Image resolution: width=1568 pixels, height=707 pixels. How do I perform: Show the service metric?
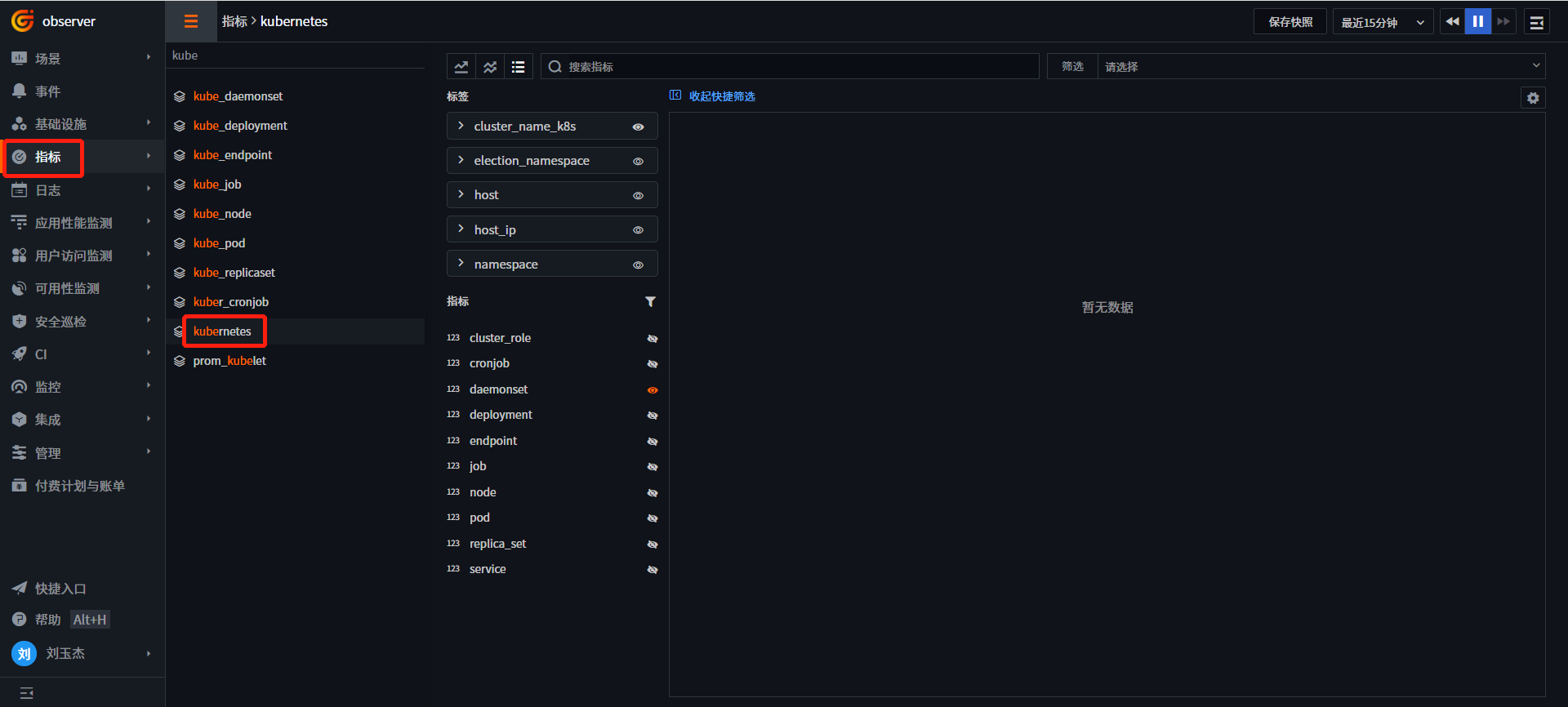click(x=653, y=570)
